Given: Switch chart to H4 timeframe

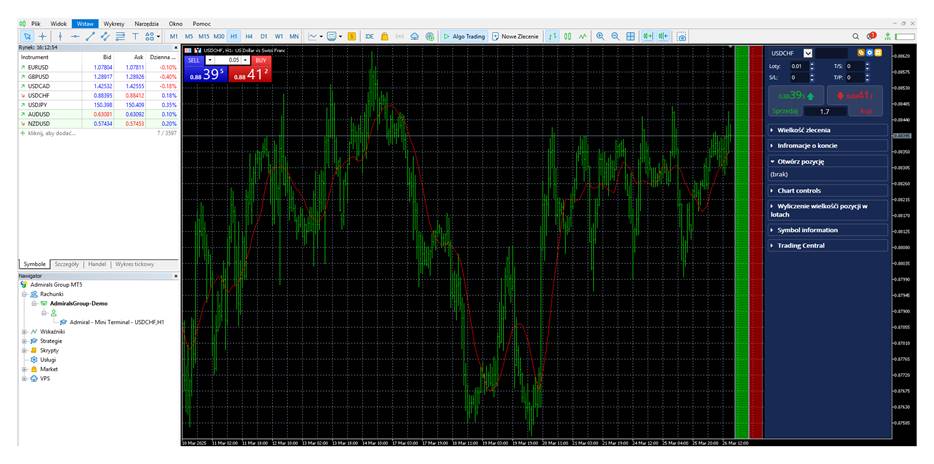Looking at the screenshot, I should click(248, 36).
